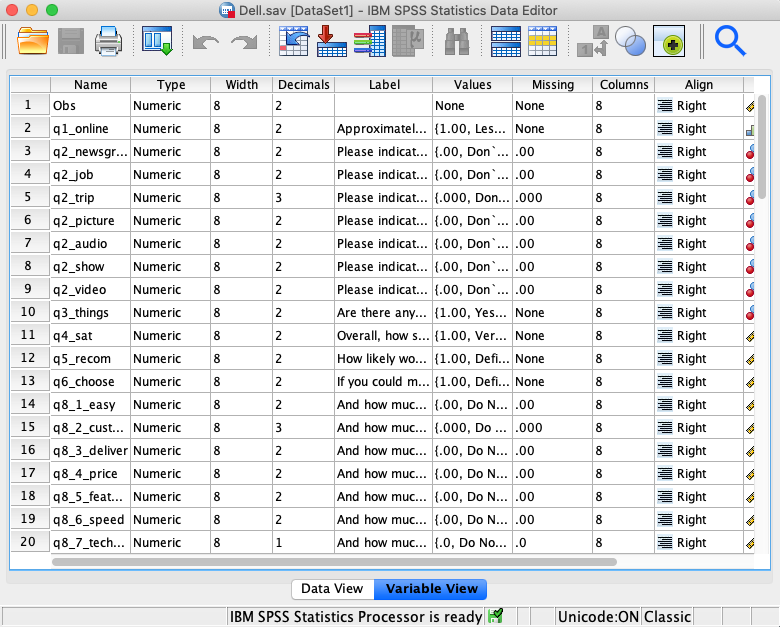This screenshot has height=627, width=780.
Task: Click Go to Case icon
Action: point(293,41)
